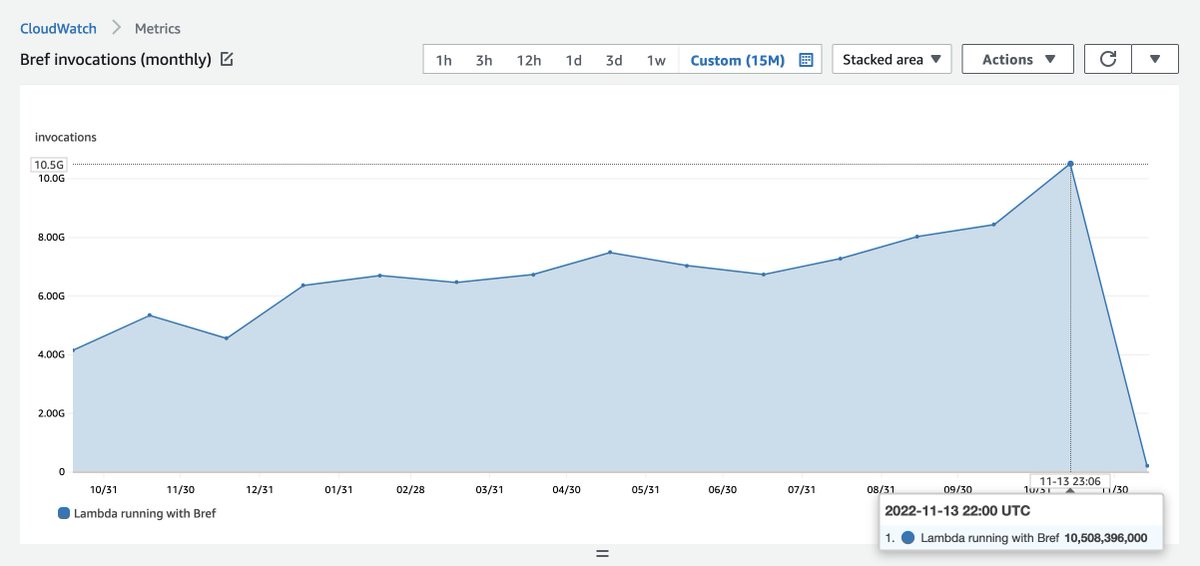Select the 1h time range
The width and height of the screenshot is (1200, 566).
point(444,60)
